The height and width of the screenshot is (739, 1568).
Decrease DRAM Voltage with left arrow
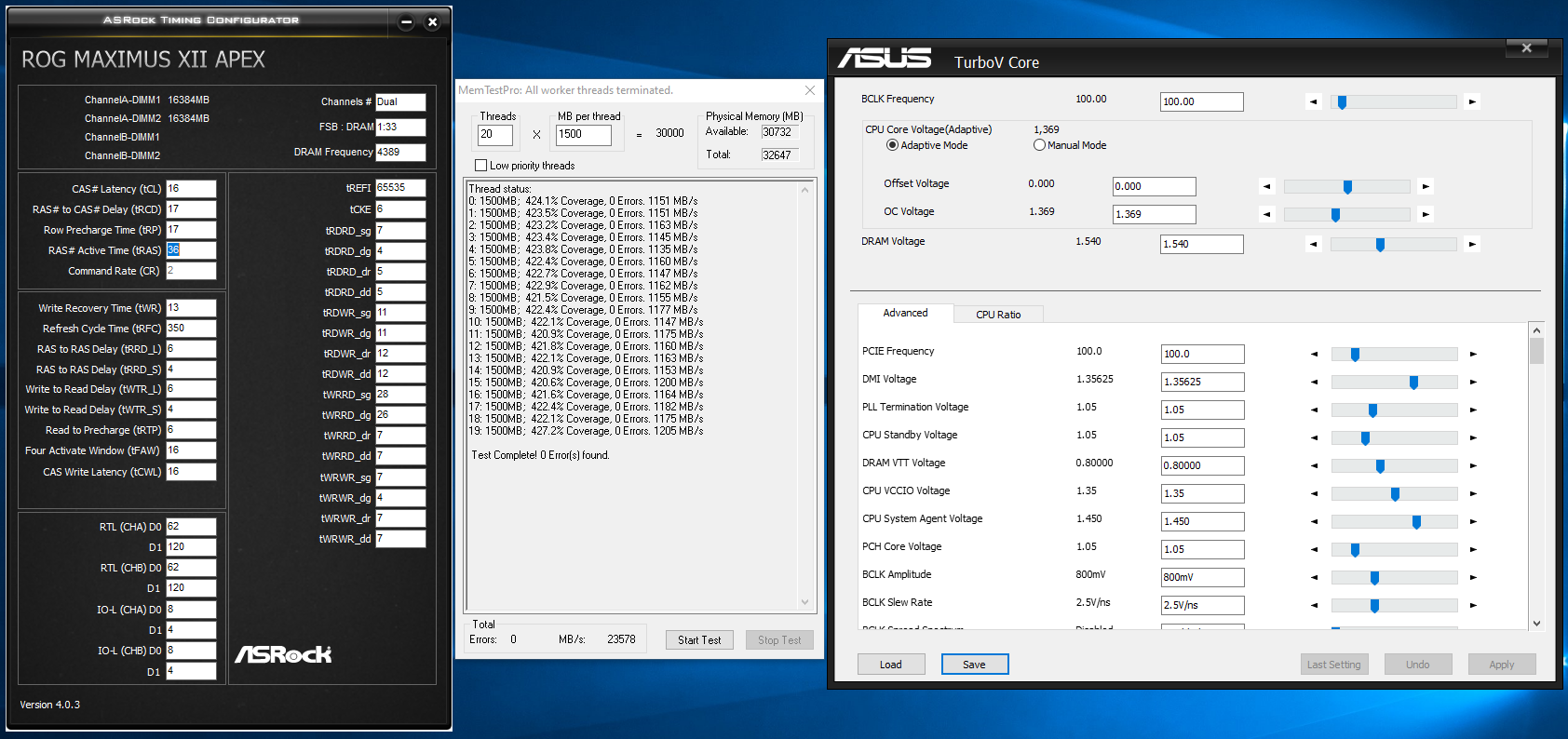1314,244
